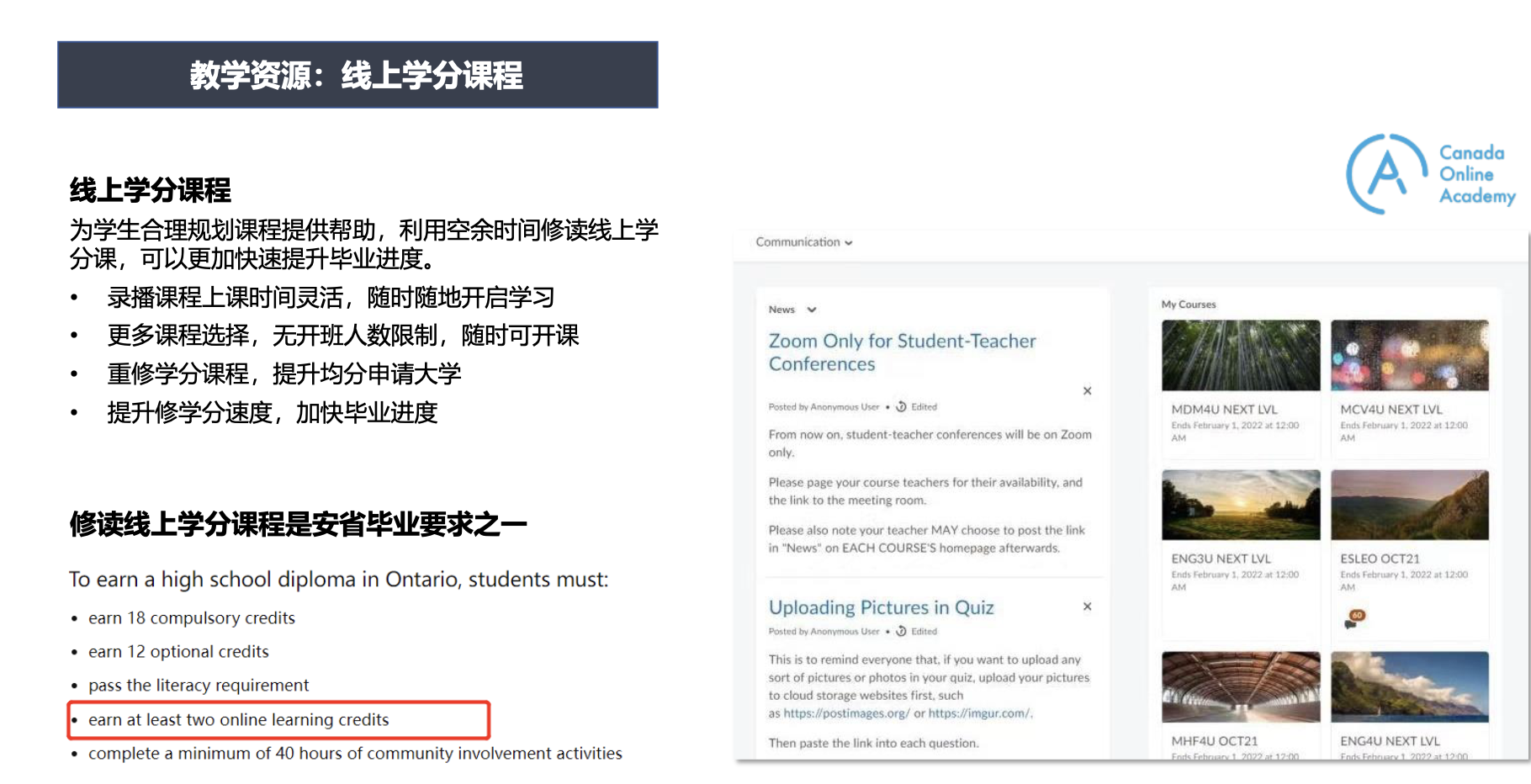Open the MDM4U NEXT LVL course thumbnail
1531x784 pixels.
1240,355
